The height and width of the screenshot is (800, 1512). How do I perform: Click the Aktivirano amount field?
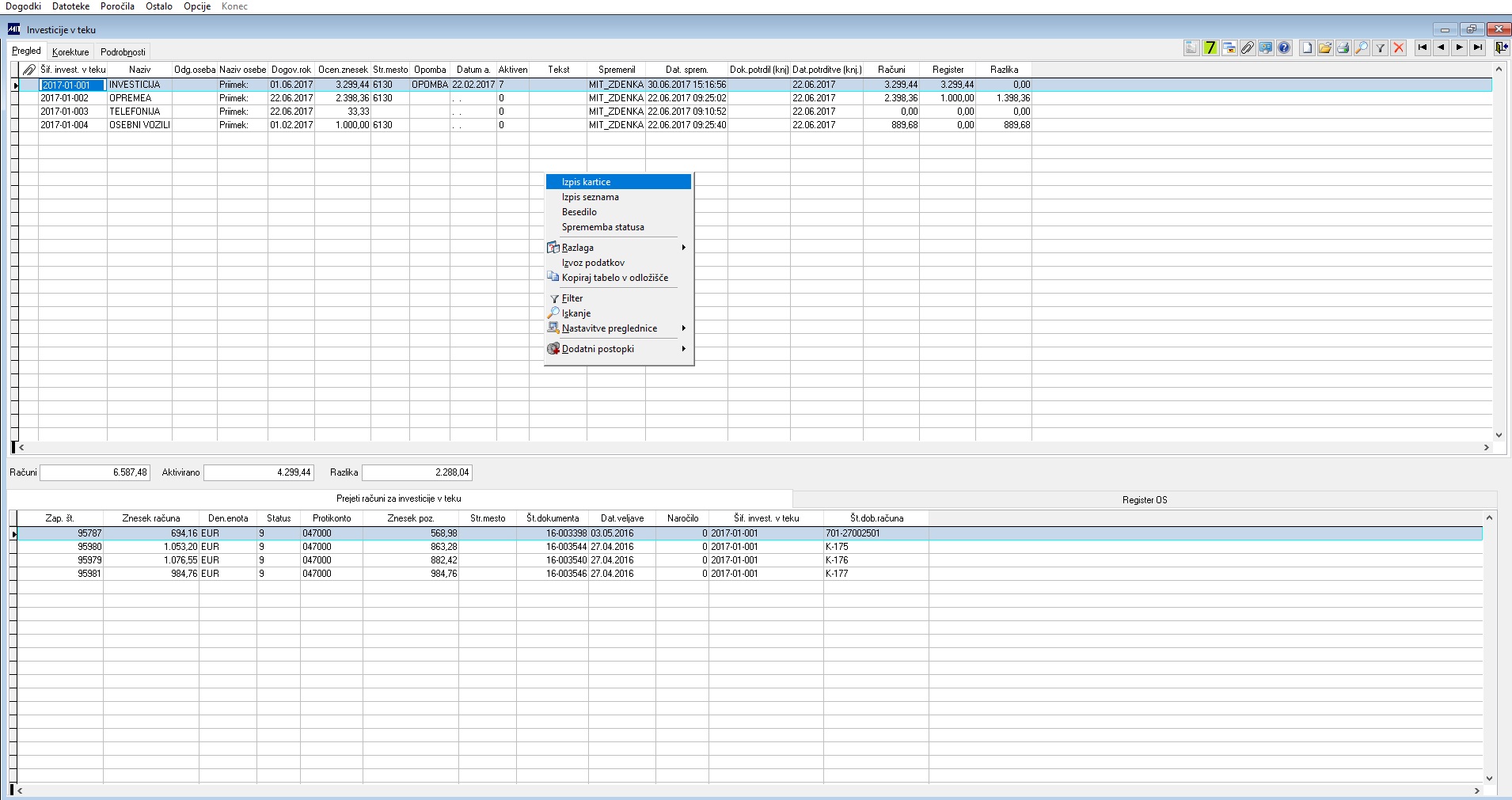pyautogui.click(x=259, y=472)
